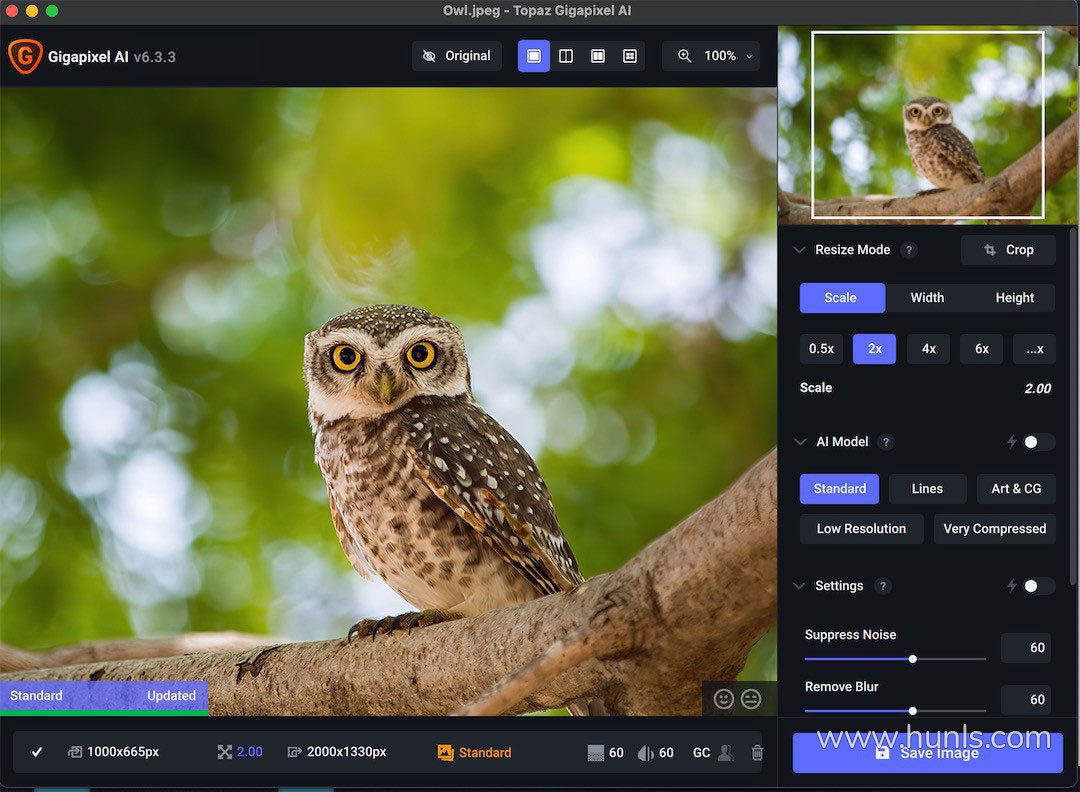Delete the image with trash icon
The height and width of the screenshot is (792, 1080).
(x=757, y=752)
